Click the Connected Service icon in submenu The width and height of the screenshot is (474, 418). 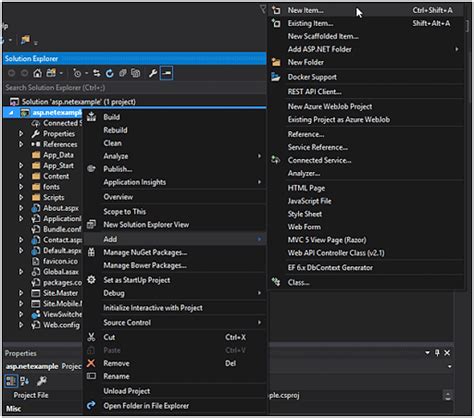click(276, 160)
